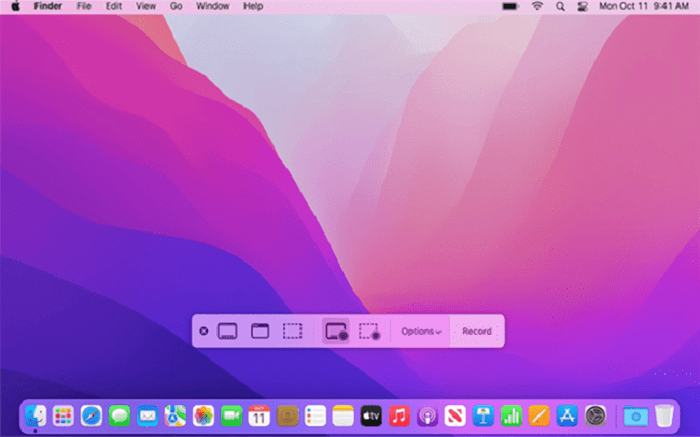700x437 pixels.
Task: Toggle Record Entire Screen mode
Action: tap(336, 331)
